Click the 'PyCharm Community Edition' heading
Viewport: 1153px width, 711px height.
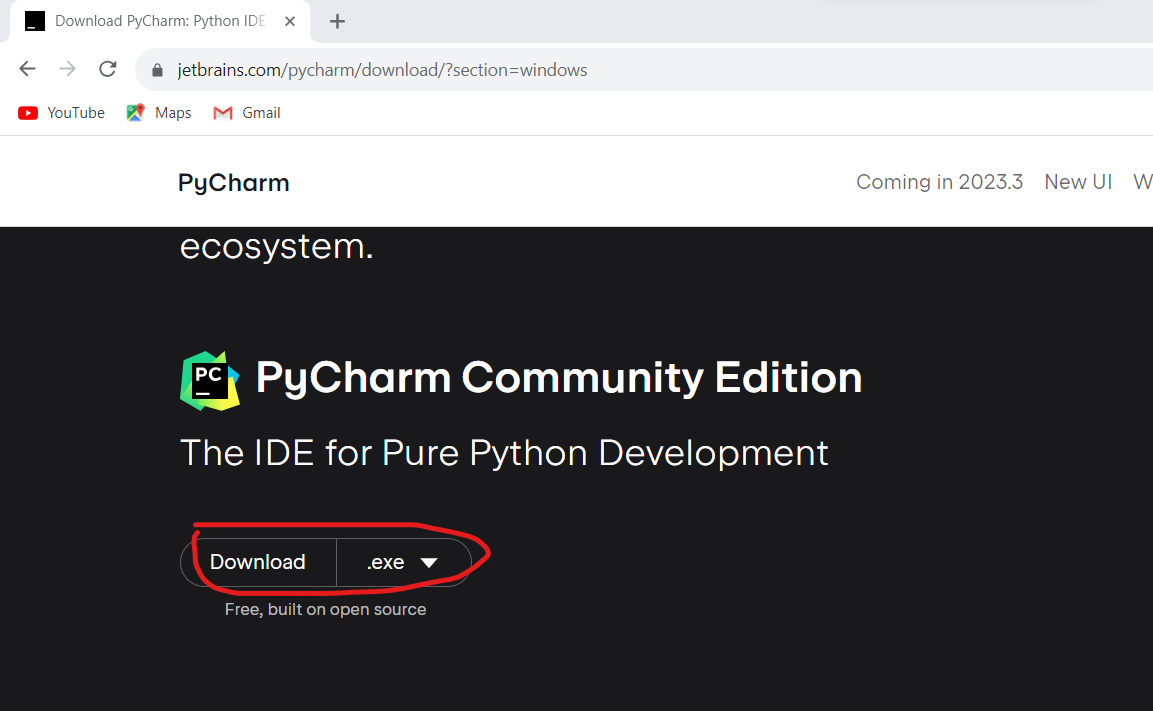558,378
